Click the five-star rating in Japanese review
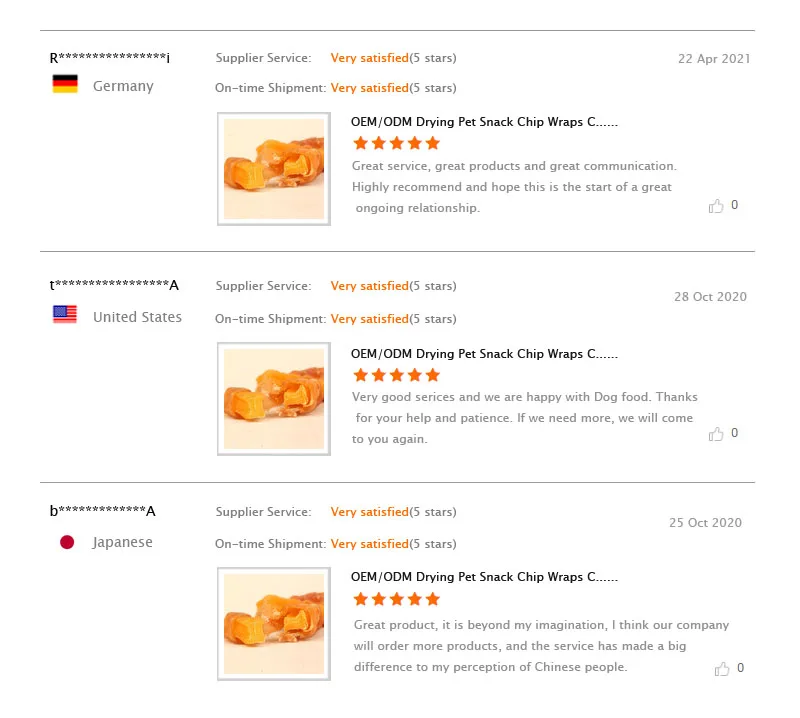 (x=396, y=599)
